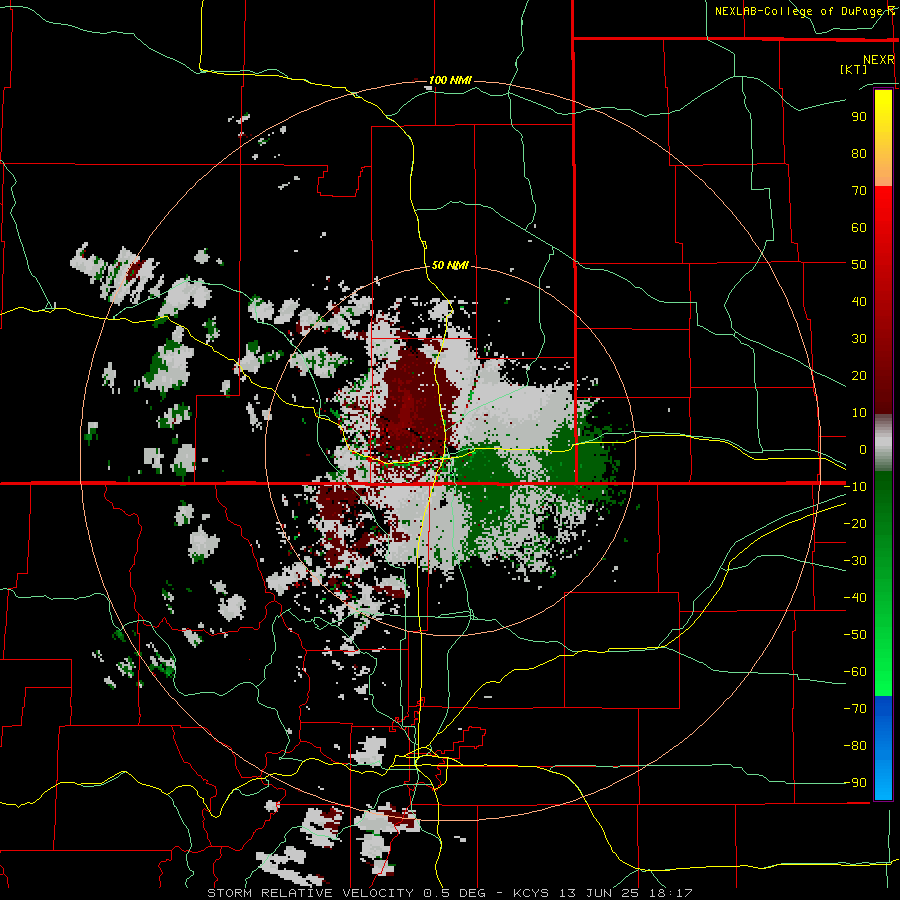The height and width of the screenshot is (900, 900).
Task: Click the 80 value on velocity scale
Action: pos(859,154)
